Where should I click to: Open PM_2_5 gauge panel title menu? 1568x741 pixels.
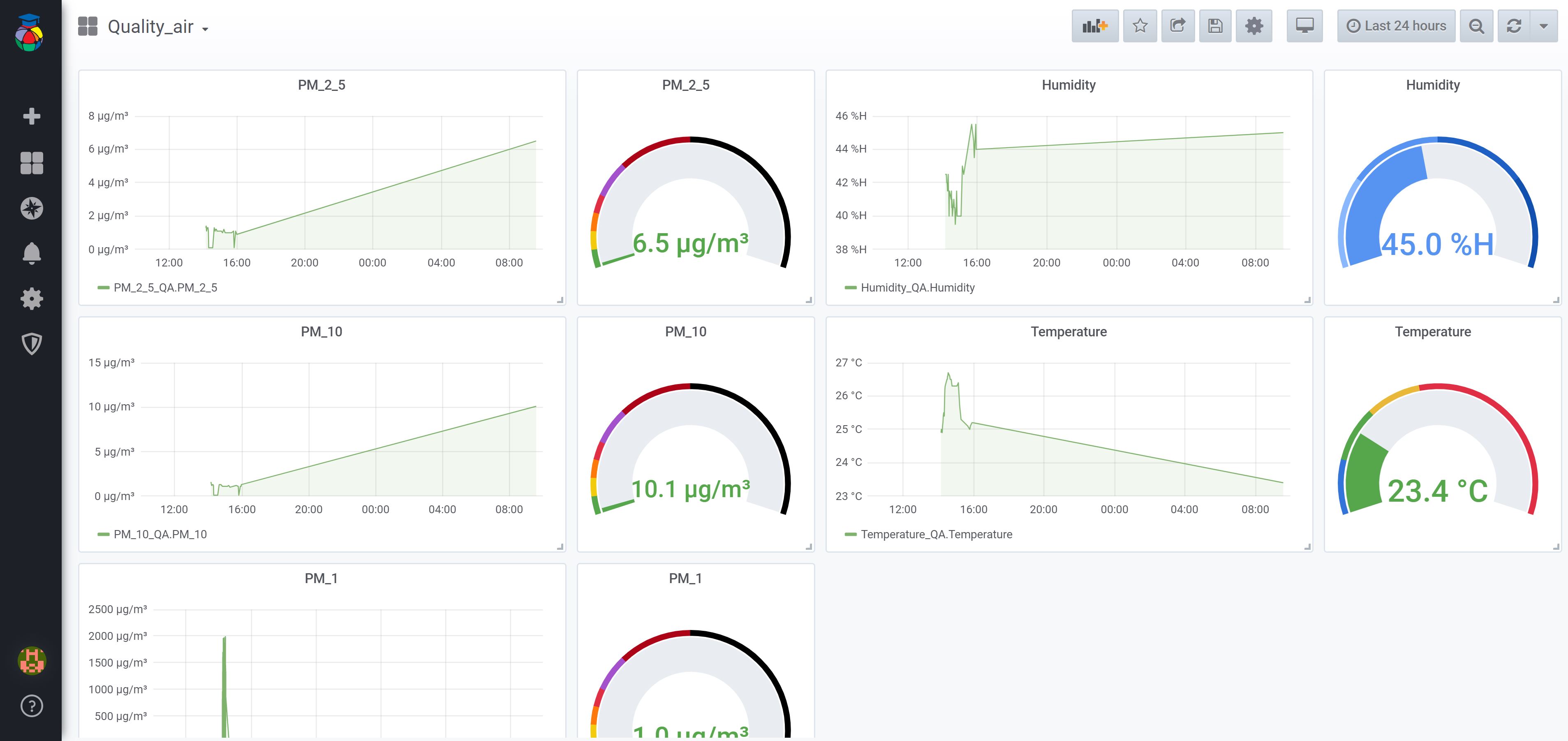(x=686, y=85)
